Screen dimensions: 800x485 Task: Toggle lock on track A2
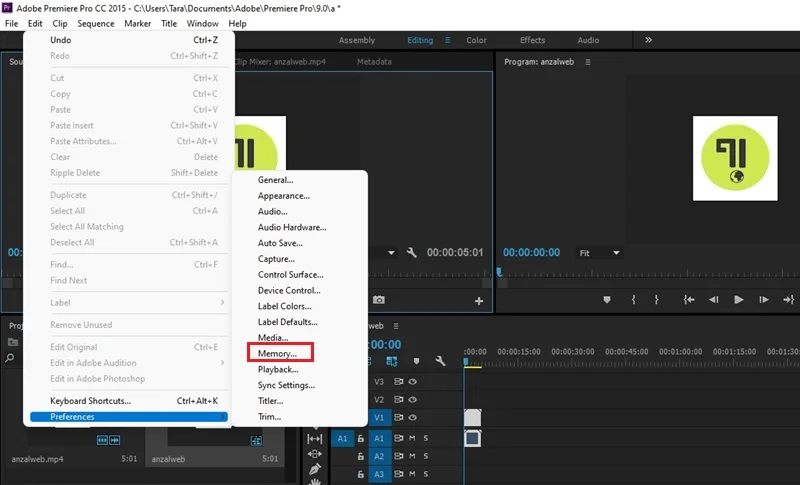coord(361,456)
